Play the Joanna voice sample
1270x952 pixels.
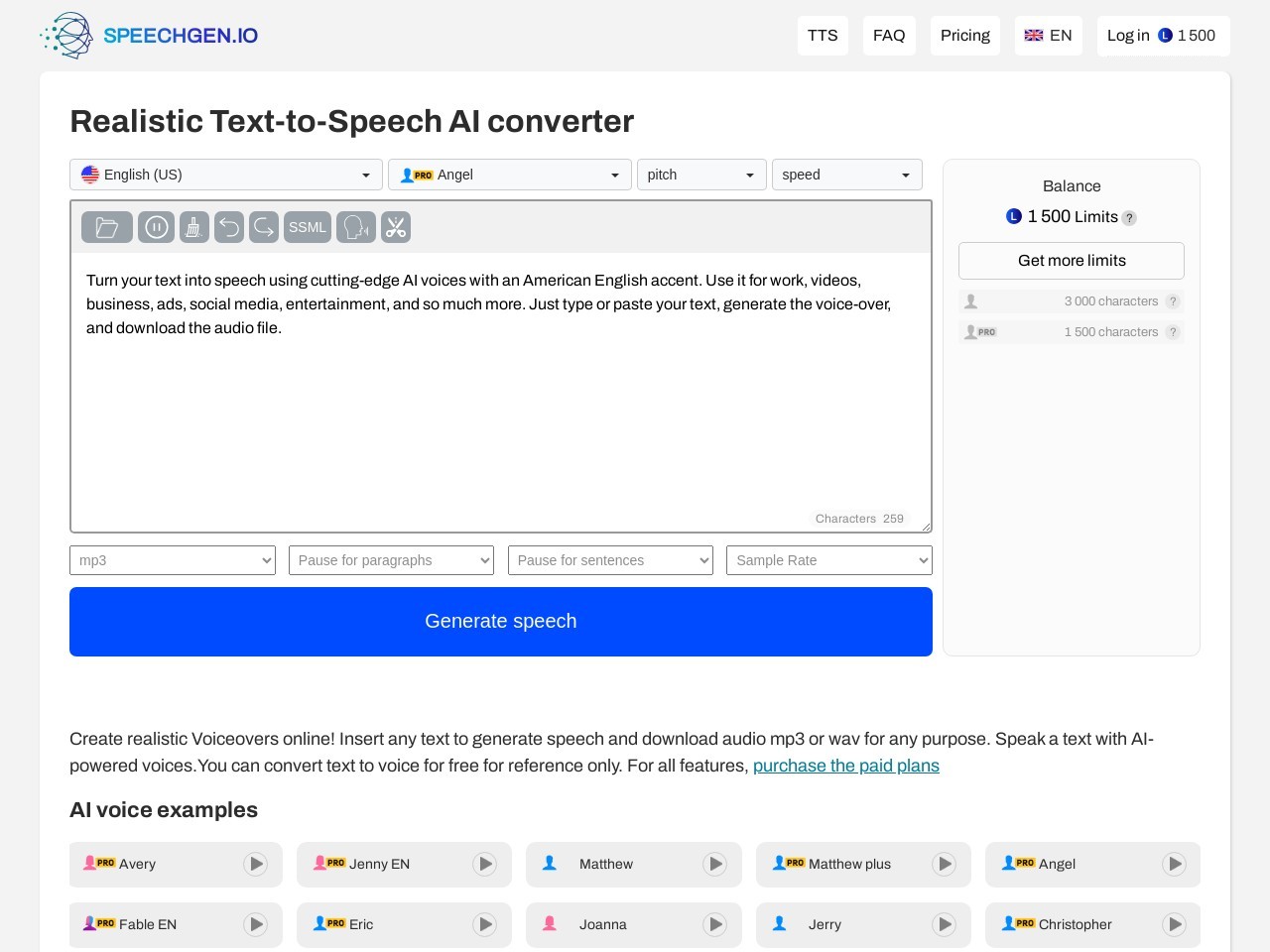pyautogui.click(x=714, y=924)
